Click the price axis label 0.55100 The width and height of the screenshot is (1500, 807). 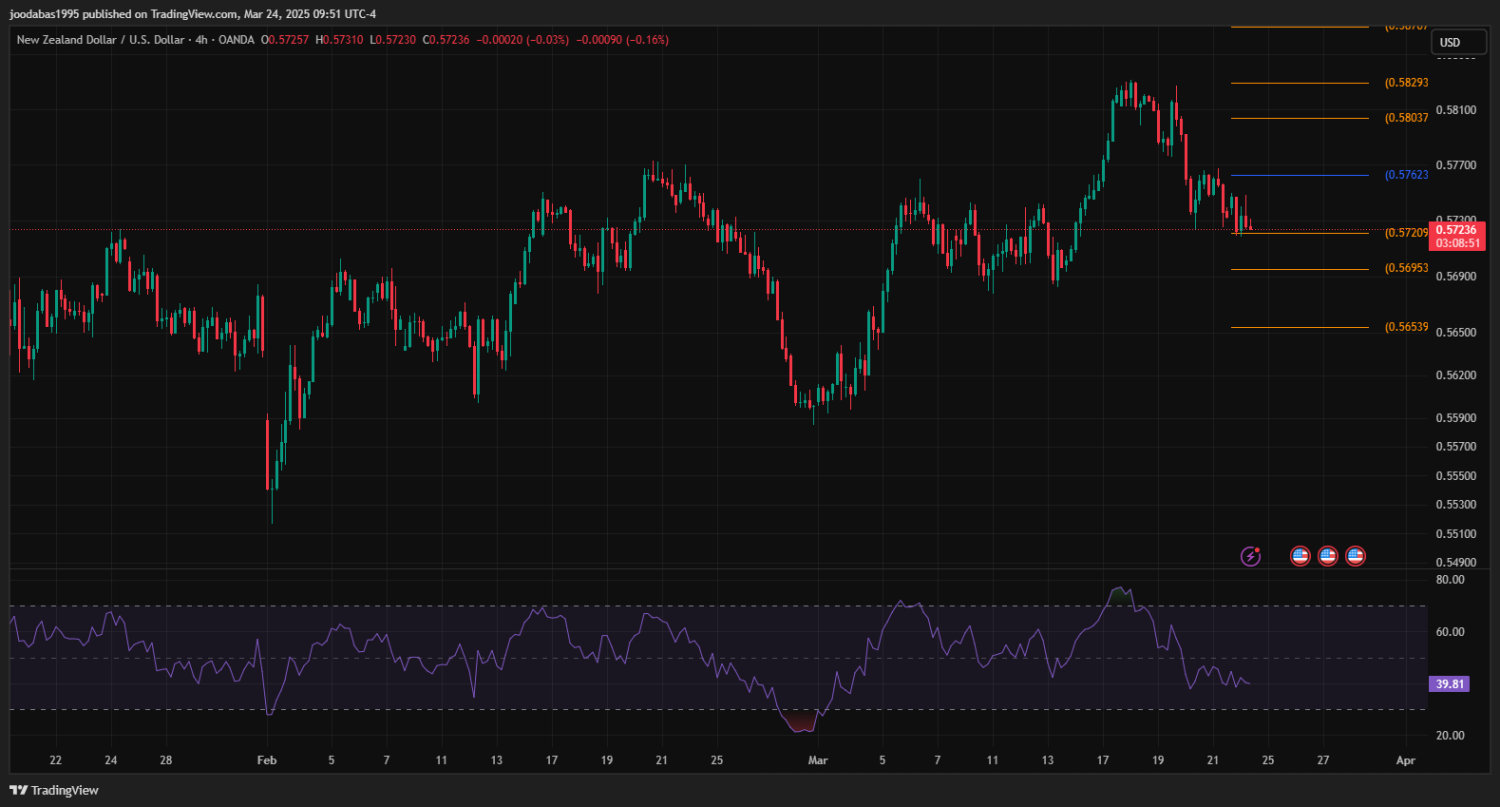1456,533
